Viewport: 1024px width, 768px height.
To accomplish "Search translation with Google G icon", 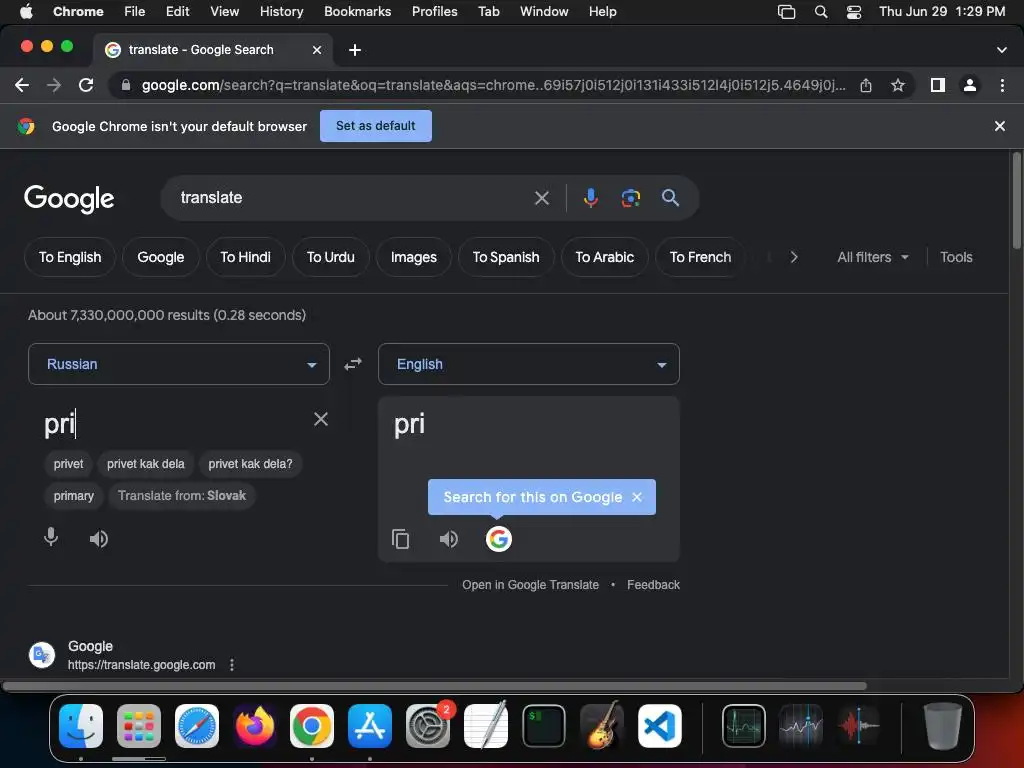I will 498,539.
